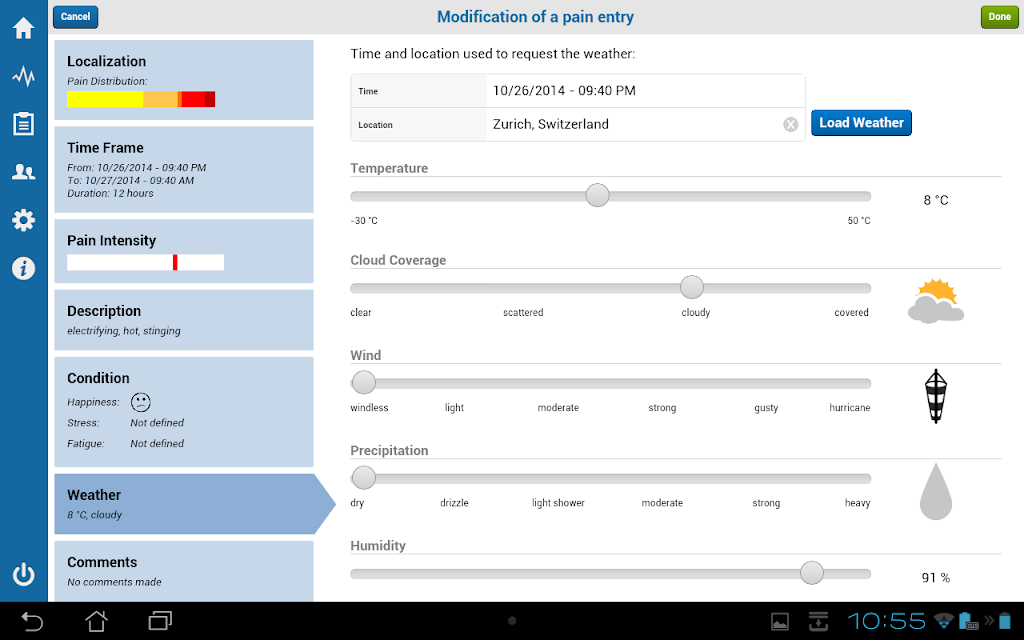Image resolution: width=1024 pixels, height=640 pixels.
Task: Tap the sad face happiness icon
Action: coord(140,402)
